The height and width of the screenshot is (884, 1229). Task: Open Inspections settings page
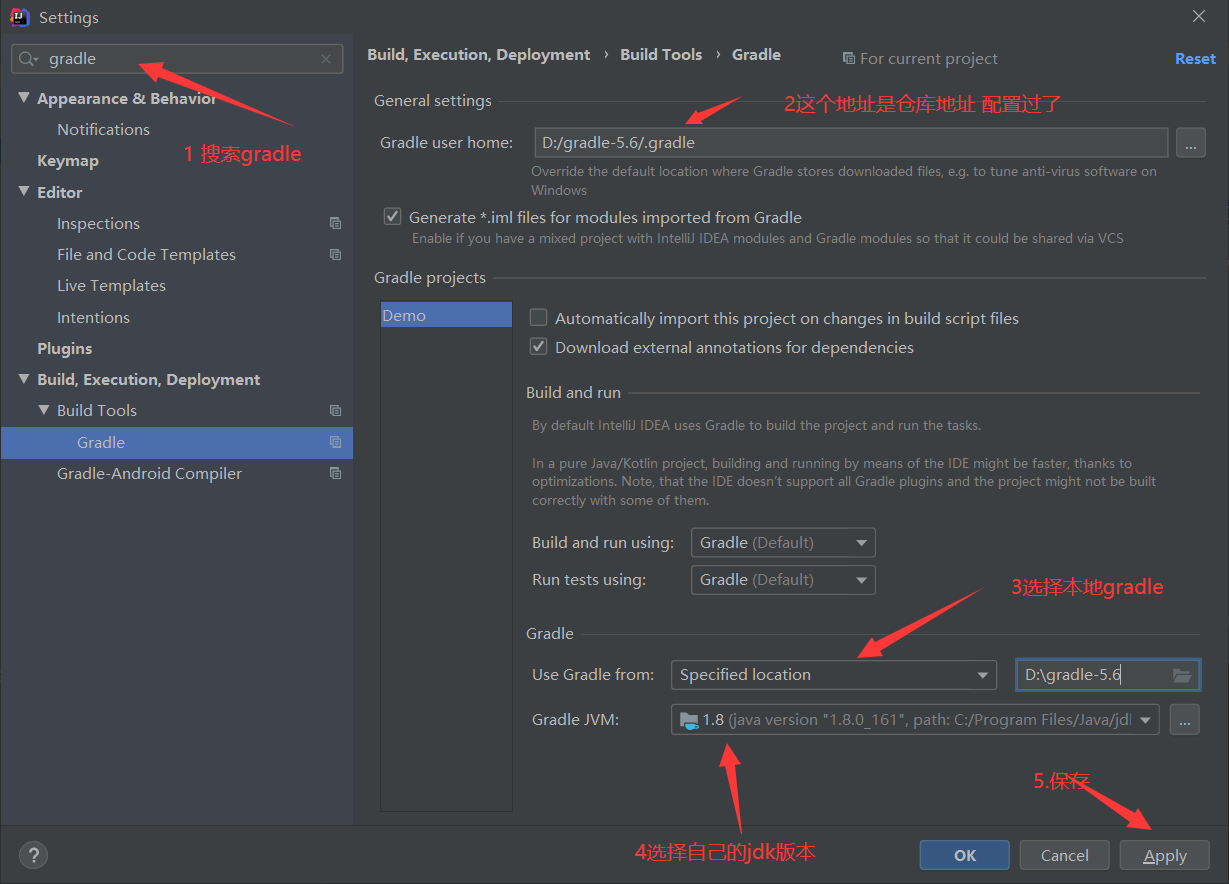(98, 224)
